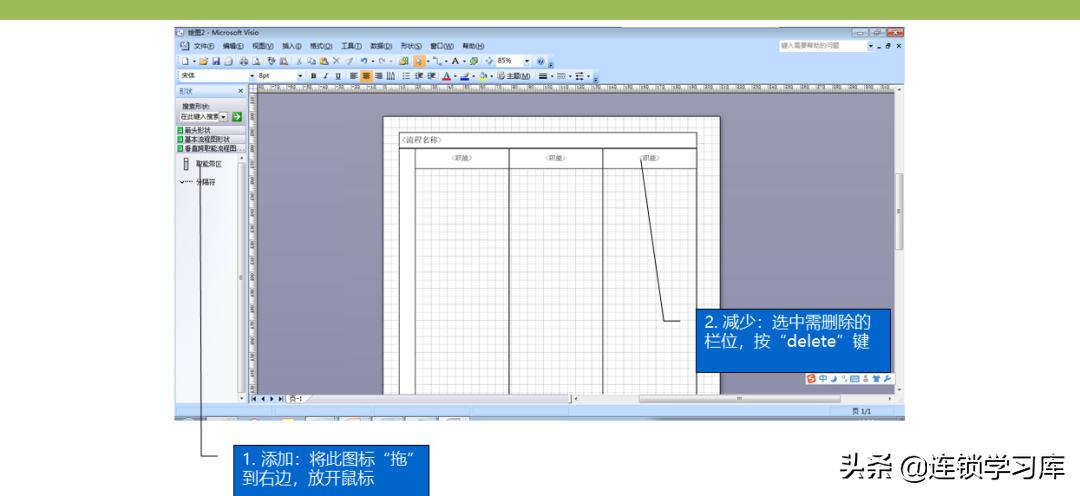Viewport: 1080px width, 496px height.
Task: Select the 箭头形状 stencil title
Action: [211, 130]
